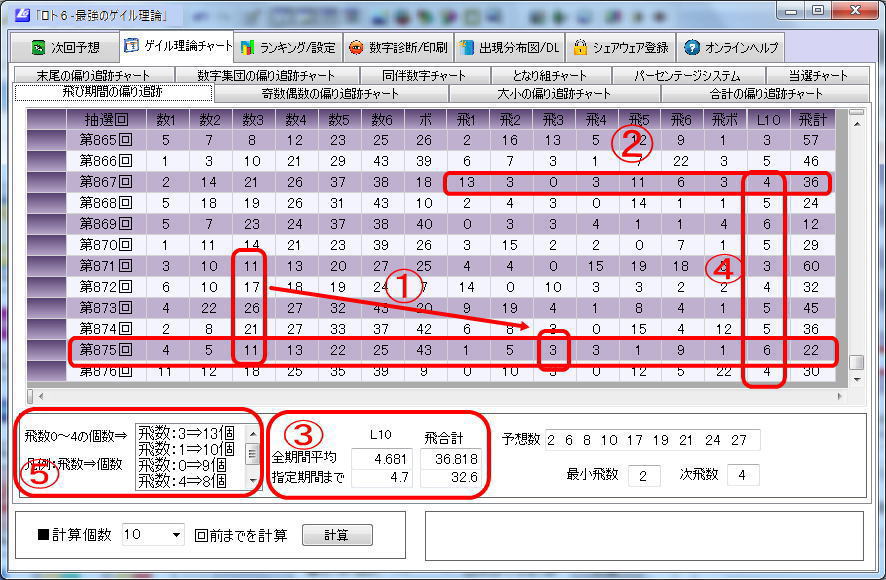Click the シェアウェア登録 lock icon
This screenshot has width=886, height=580.
click(x=580, y=47)
